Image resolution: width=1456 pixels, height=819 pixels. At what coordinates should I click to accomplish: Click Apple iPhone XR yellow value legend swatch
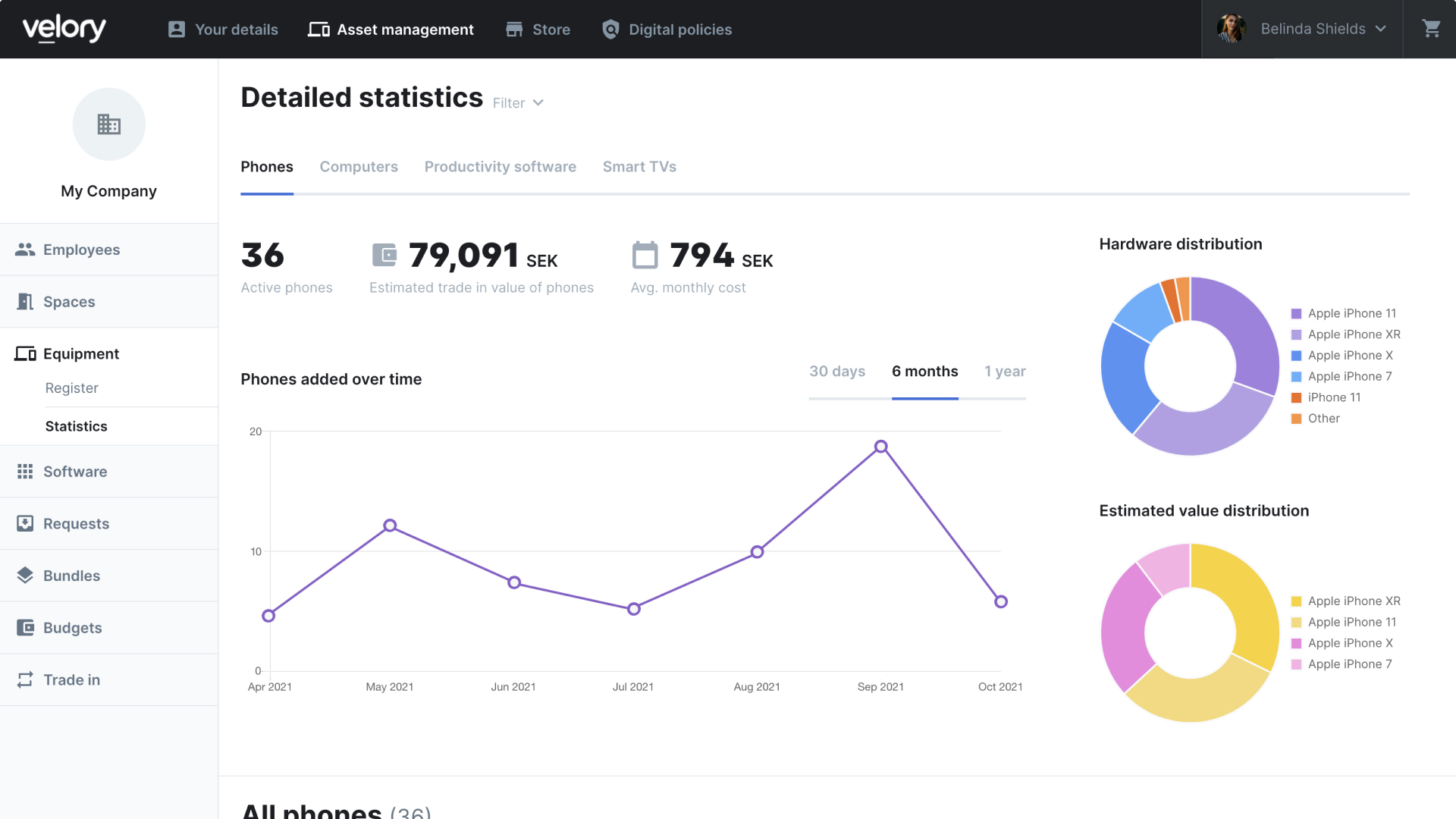tap(1296, 601)
